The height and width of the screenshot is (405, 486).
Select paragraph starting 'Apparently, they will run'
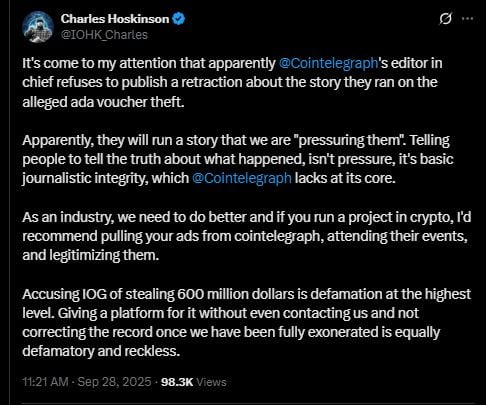[x=238, y=159]
